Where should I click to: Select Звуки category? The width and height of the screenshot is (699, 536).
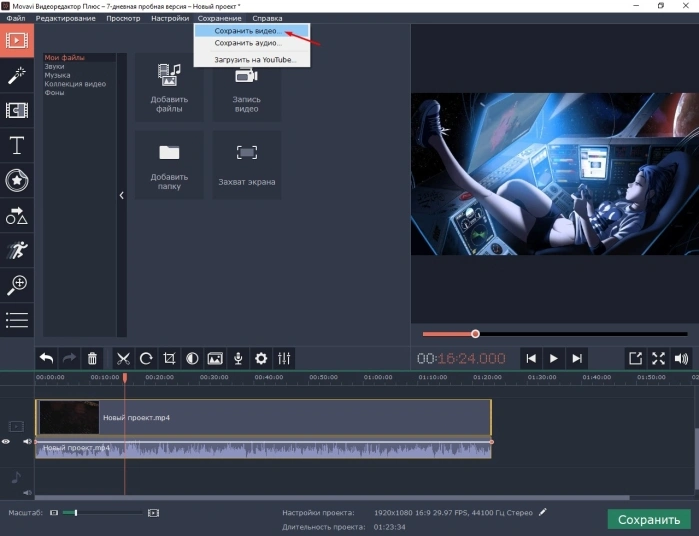coord(54,66)
